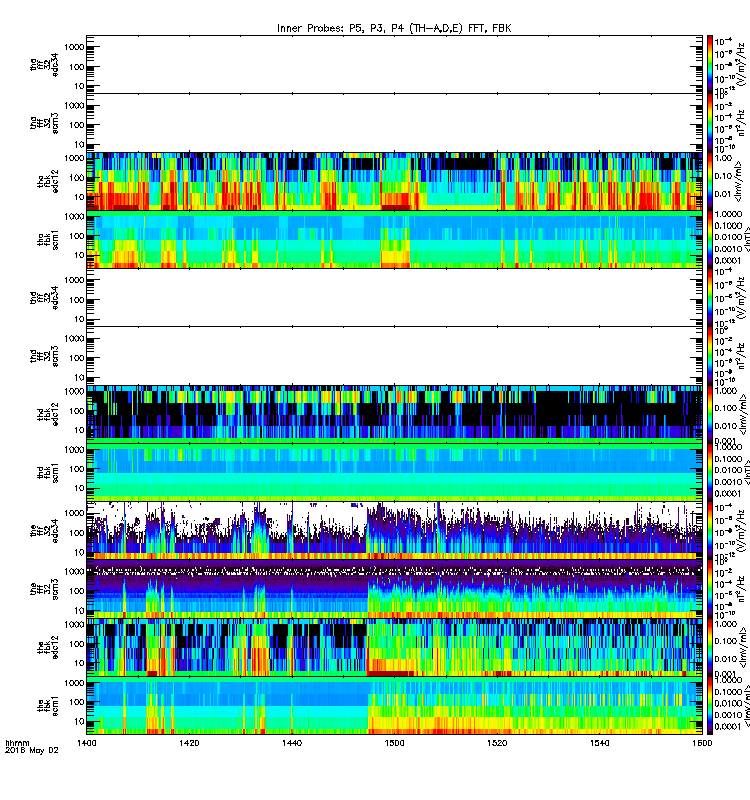Select the 1420 time axis label
The image size is (750, 800).
click(189, 743)
